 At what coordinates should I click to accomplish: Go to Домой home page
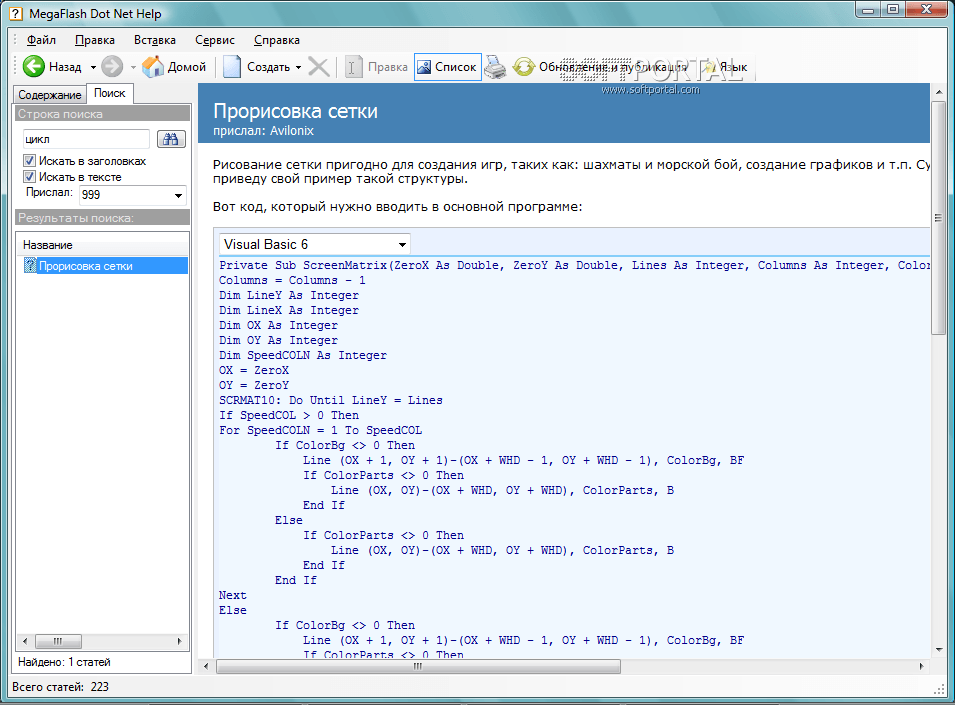174,67
